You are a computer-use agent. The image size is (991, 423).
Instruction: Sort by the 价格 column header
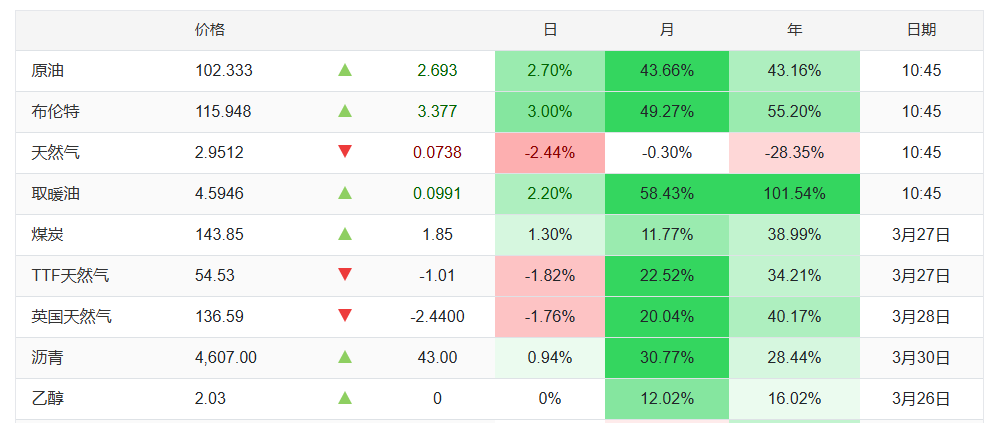pyautogui.click(x=210, y=30)
